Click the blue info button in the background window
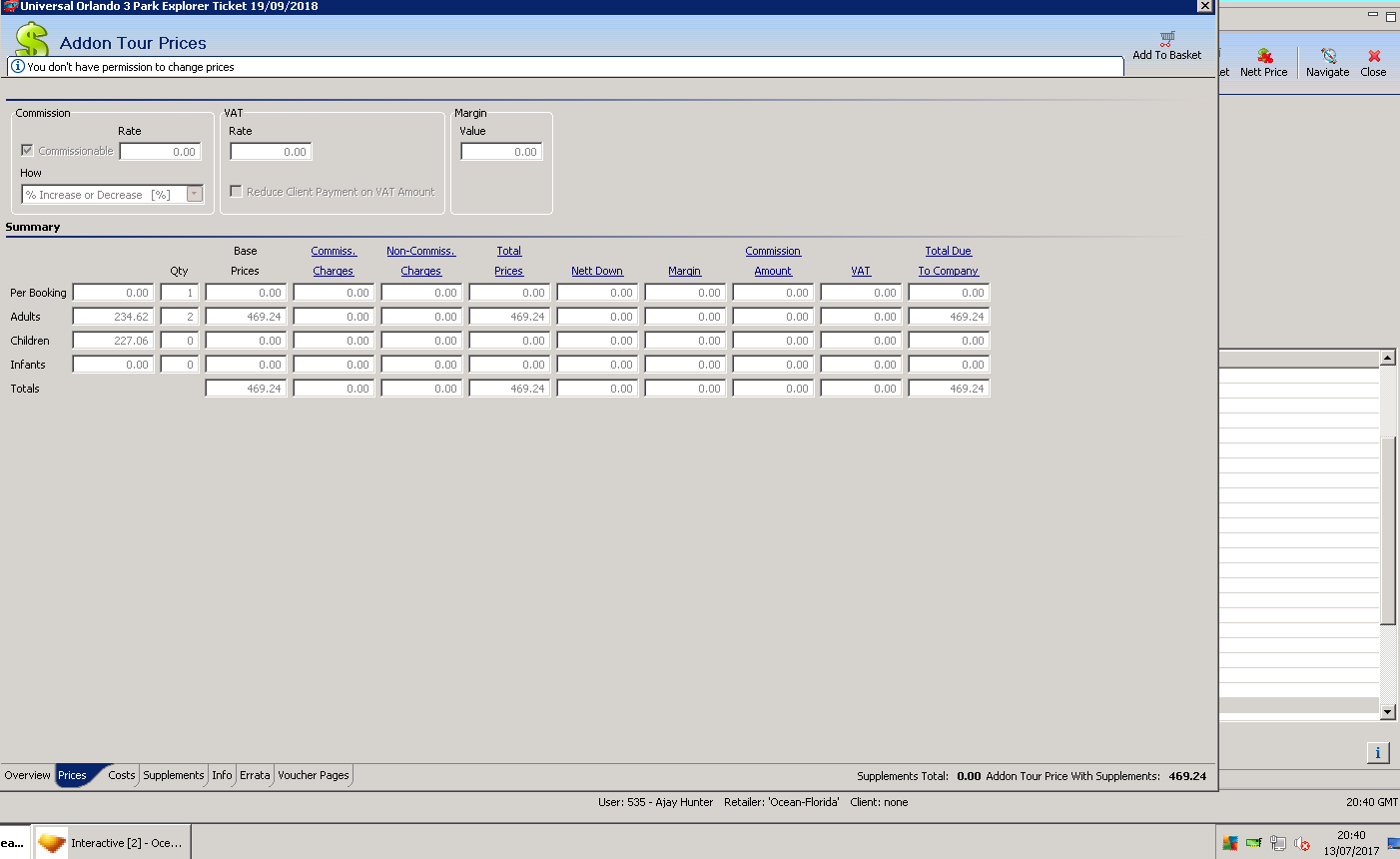This screenshot has width=1400, height=859. pos(1378,753)
